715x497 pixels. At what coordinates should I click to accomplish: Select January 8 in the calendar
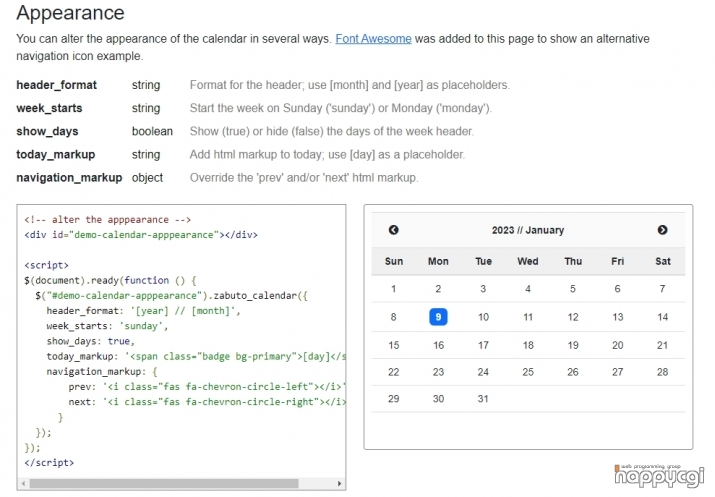[x=394, y=317]
